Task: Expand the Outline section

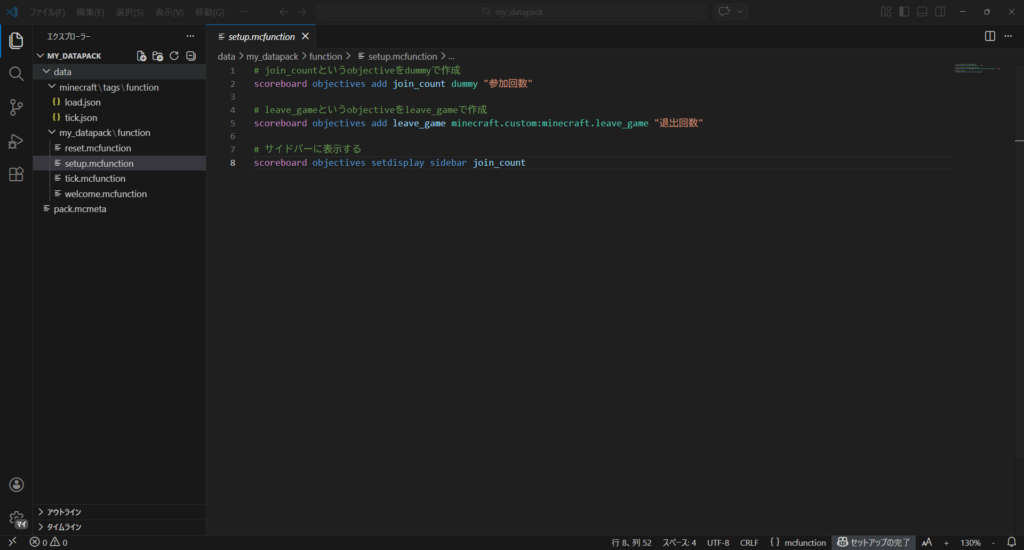Action: click(x=120, y=512)
